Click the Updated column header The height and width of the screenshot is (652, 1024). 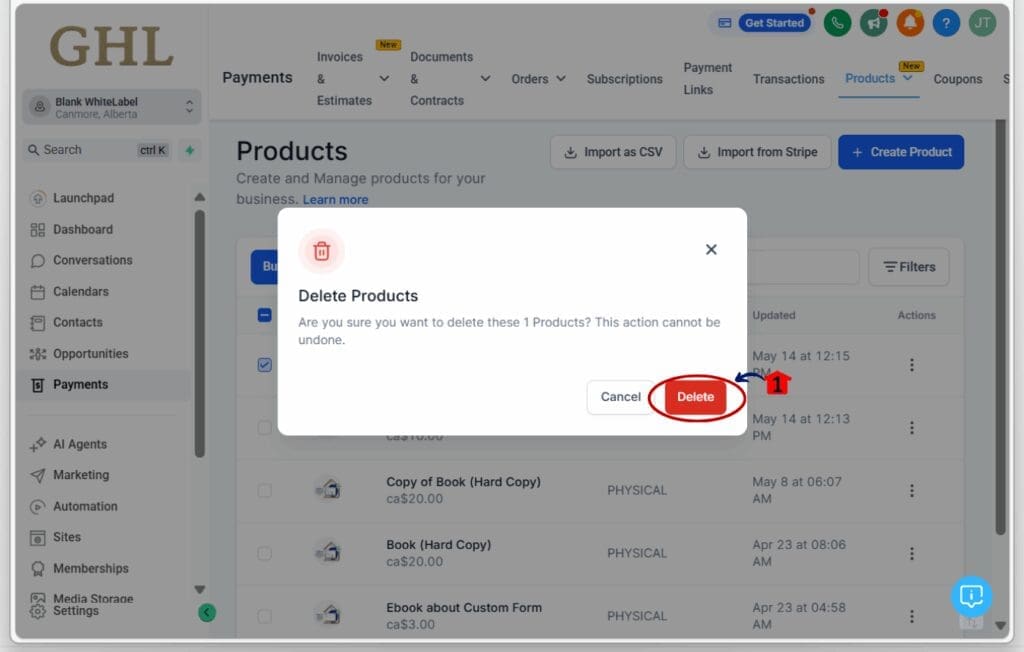tap(773, 315)
